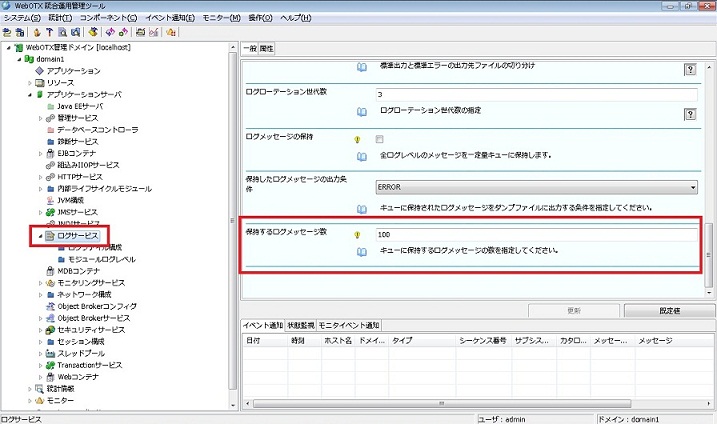This screenshot has width=717, height=424.
Task: Click the event table horizontal scrollbar
Action: coord(442,403)
